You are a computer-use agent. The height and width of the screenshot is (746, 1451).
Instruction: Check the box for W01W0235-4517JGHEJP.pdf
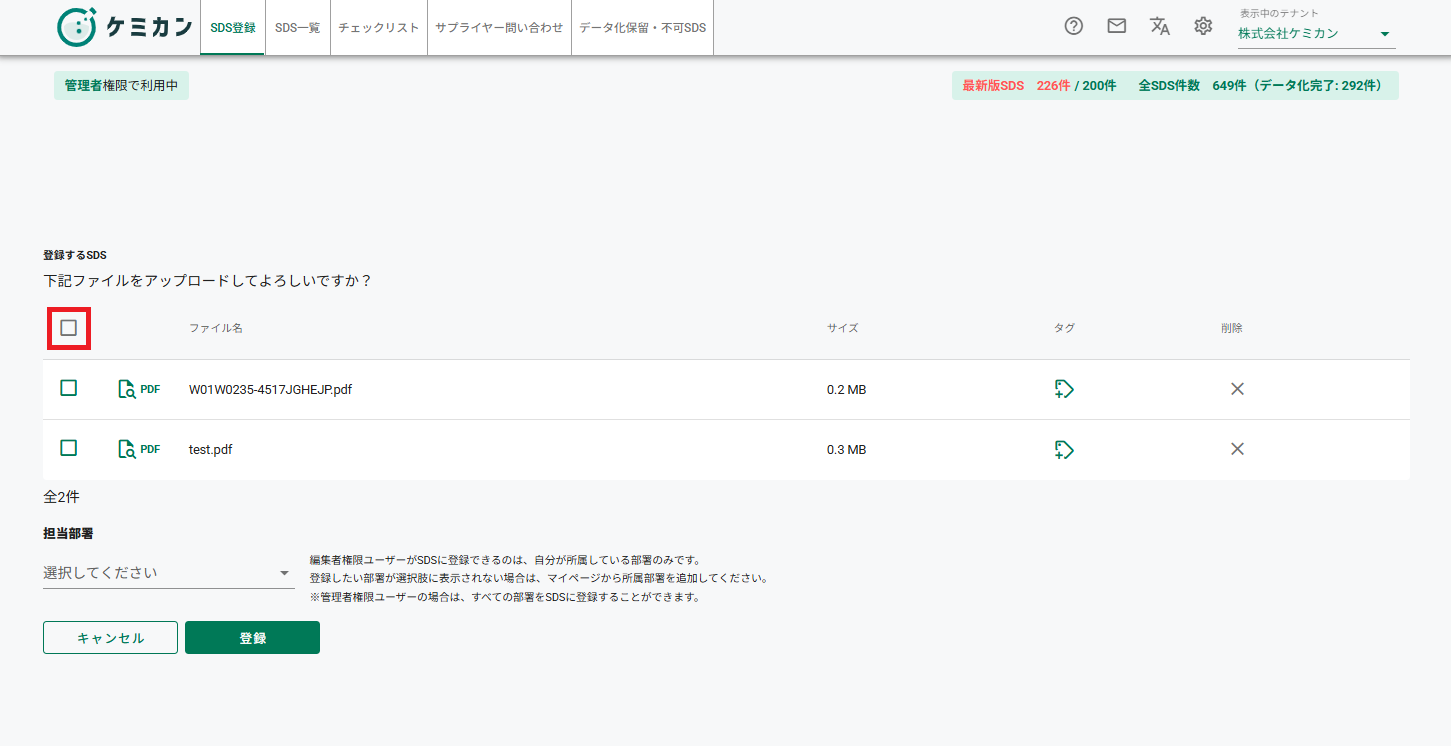click(69, 388)
